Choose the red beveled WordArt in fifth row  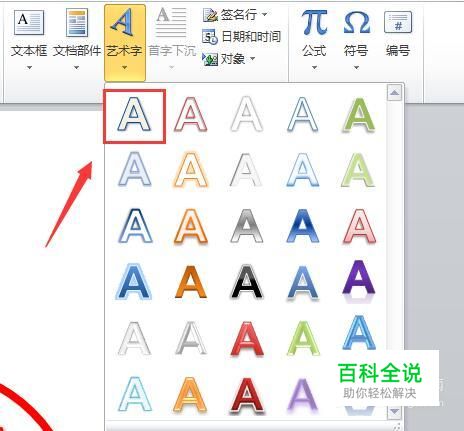[x=247, y=338]
